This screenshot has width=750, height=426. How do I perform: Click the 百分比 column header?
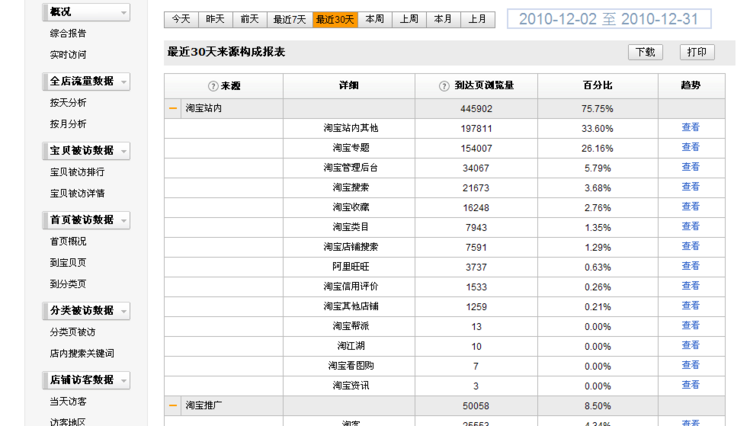pyautogui.click(x=598, y=86)
